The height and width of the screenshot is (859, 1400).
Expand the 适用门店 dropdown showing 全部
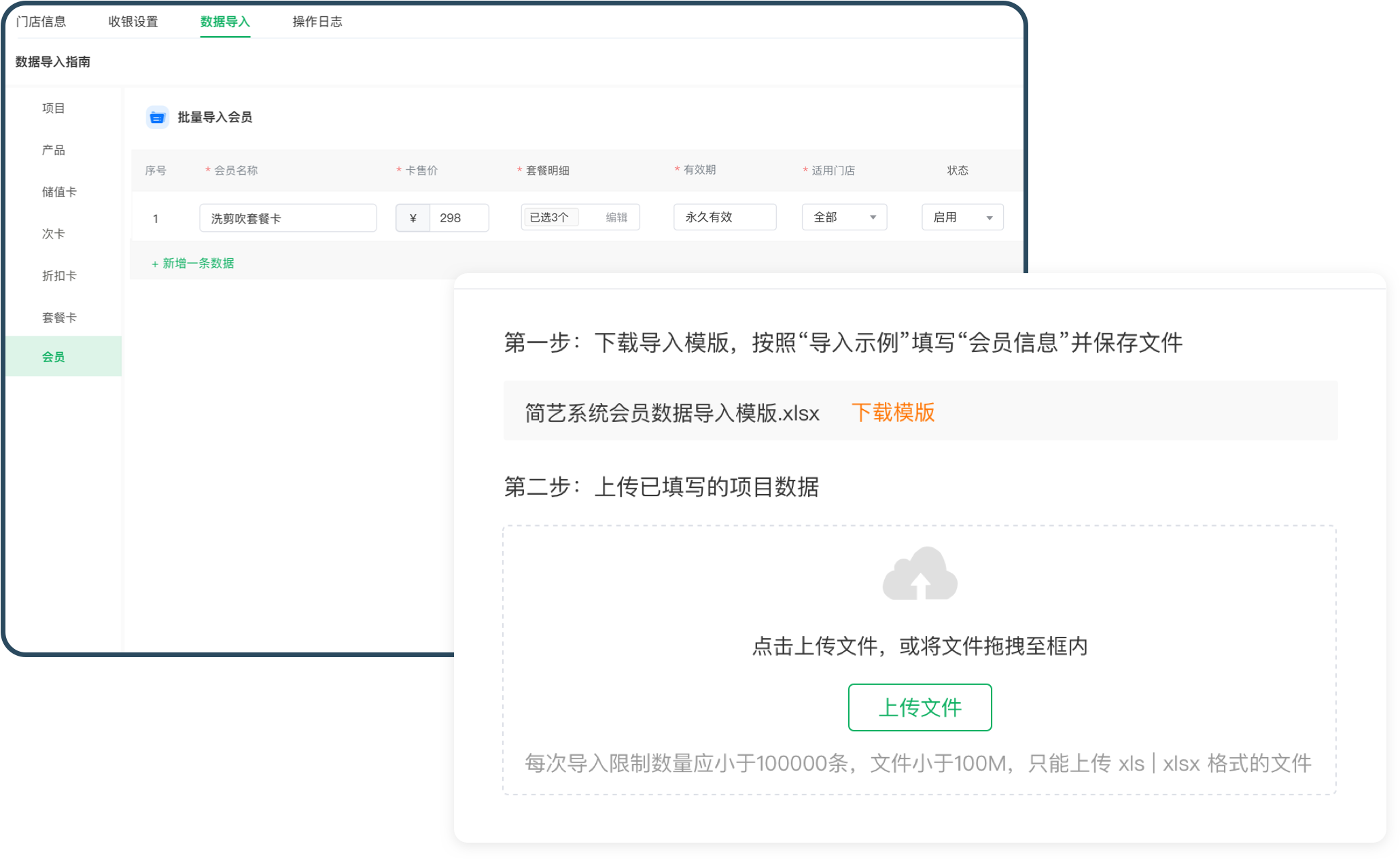click(844, 217)
